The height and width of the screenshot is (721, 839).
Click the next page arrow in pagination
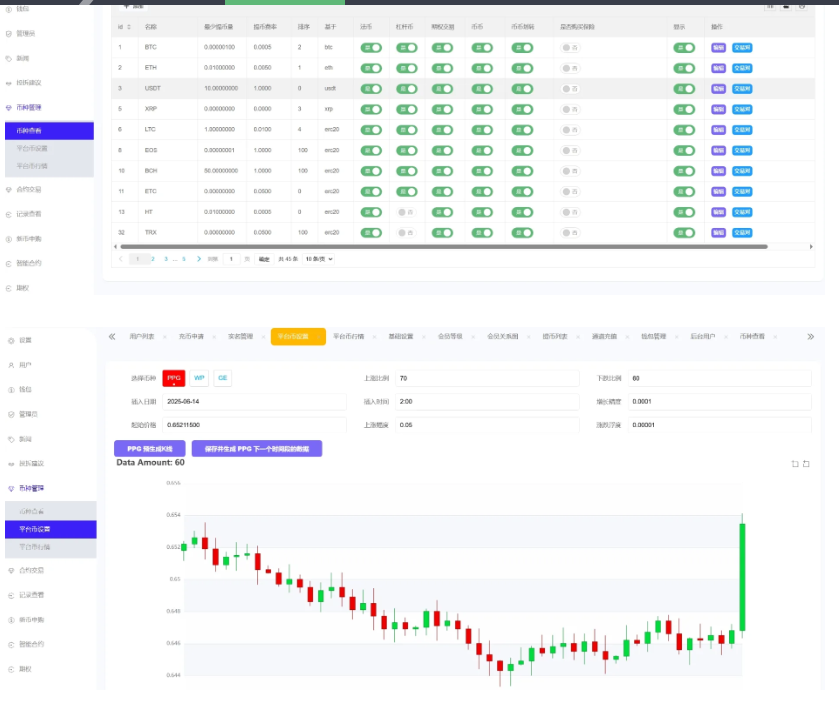click(x=199, y=259)
